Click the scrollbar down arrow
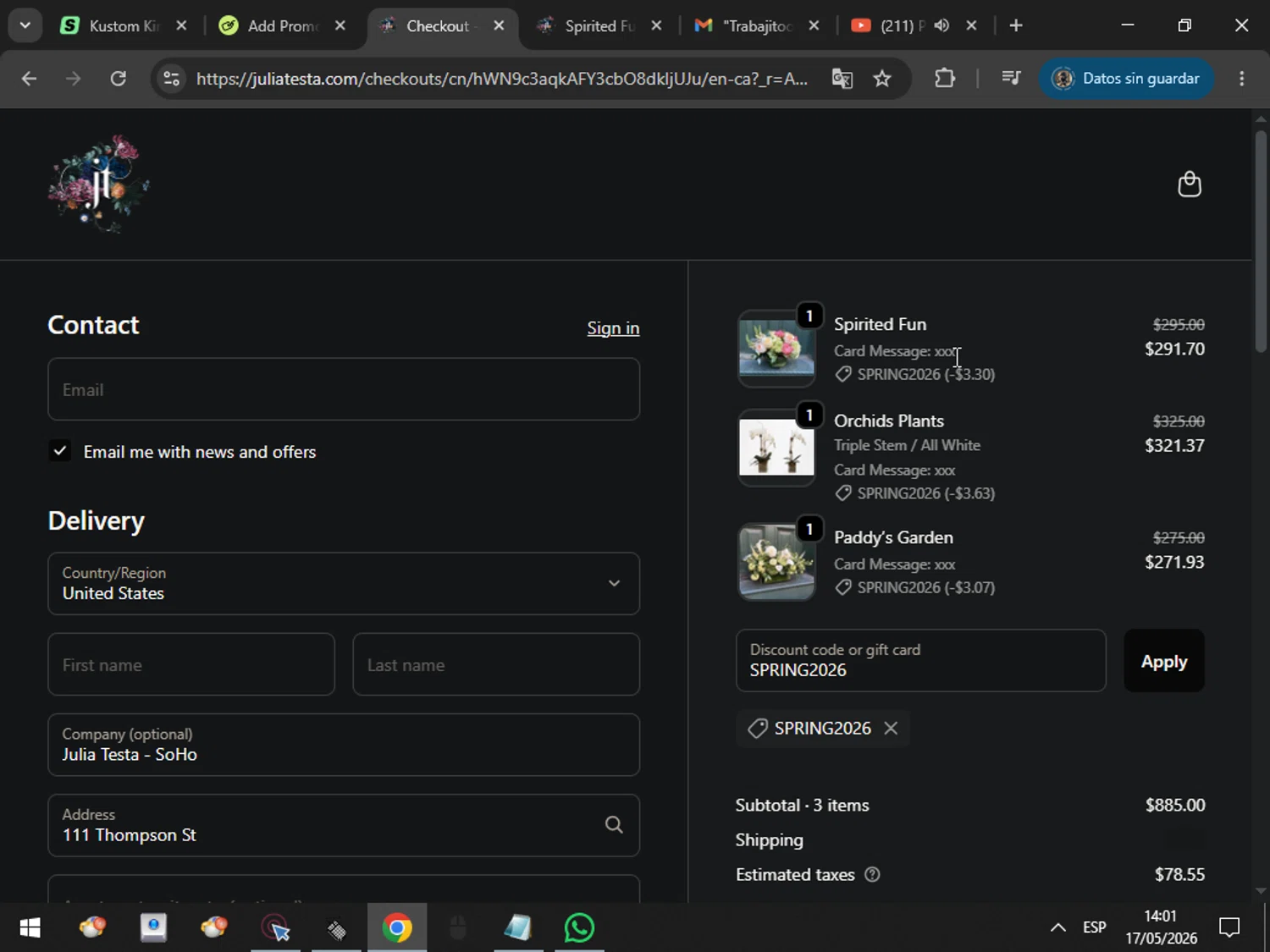This screenshot has width=1270, height=952. [1261, 891]
